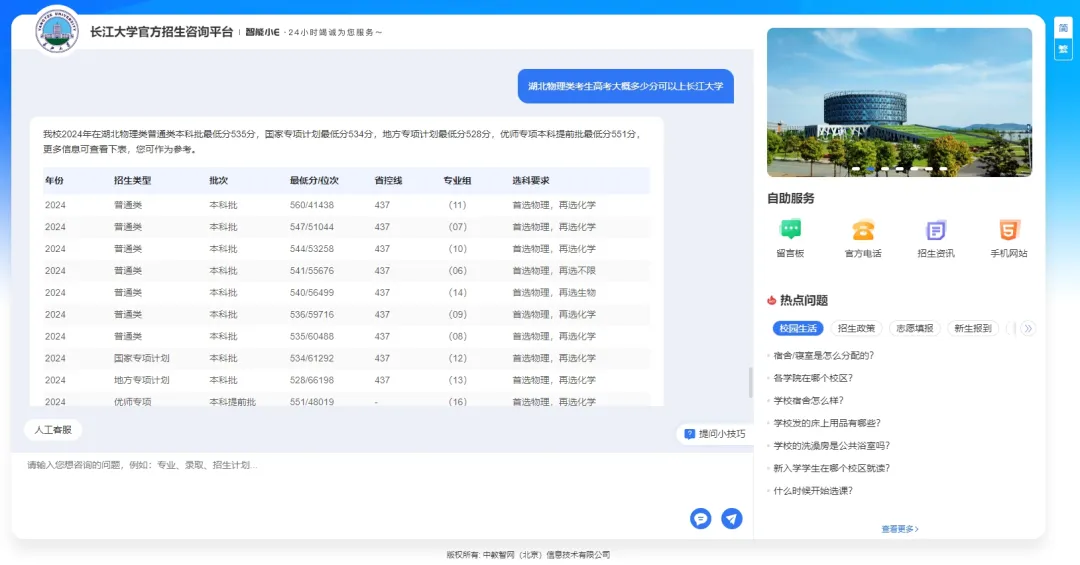1080x565 pixels.
Task: Open question 各学院在哪个校区?
Action: click(x=813, y=378)
